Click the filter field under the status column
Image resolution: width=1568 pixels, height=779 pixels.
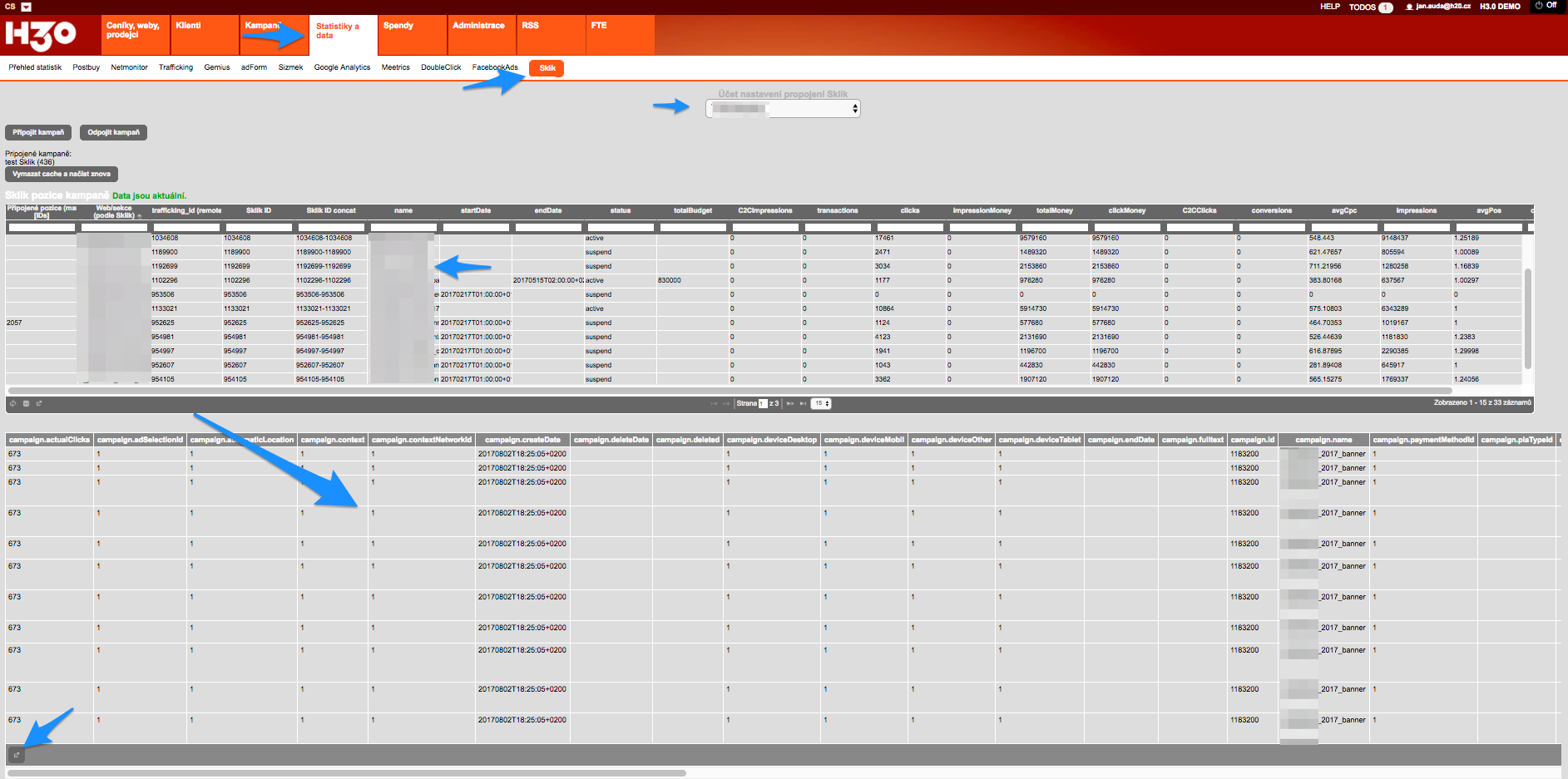tap(620, 227)
